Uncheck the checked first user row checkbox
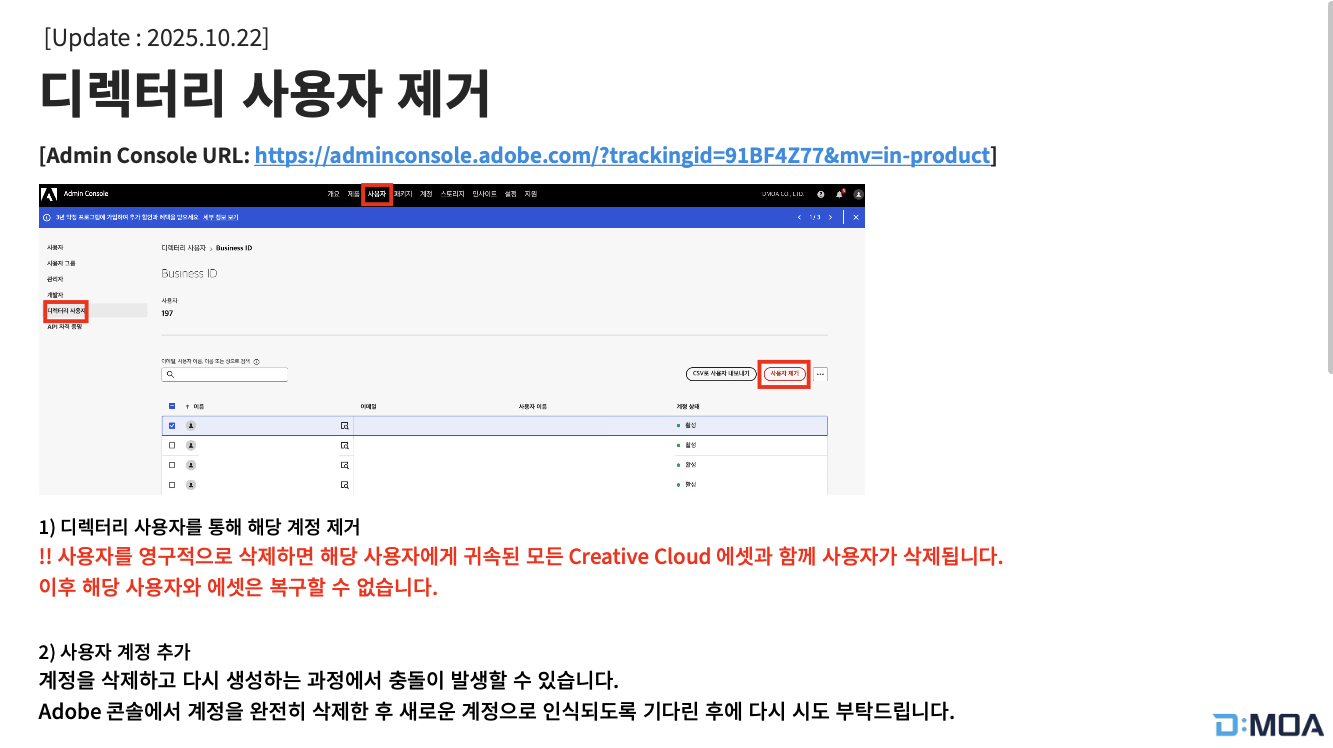 click(172, 425)
